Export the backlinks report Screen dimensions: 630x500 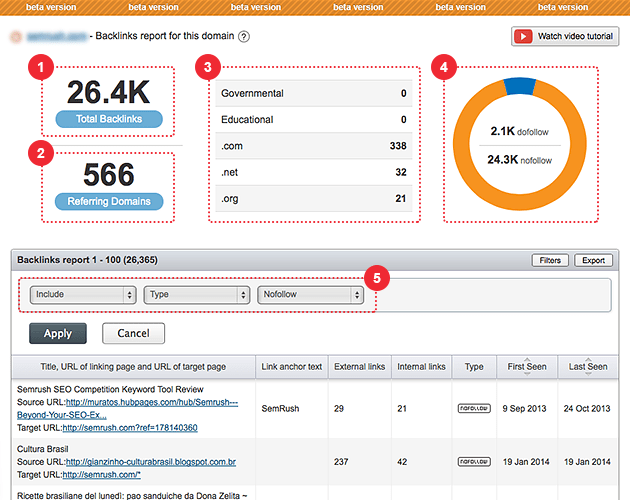pos(593,260)
